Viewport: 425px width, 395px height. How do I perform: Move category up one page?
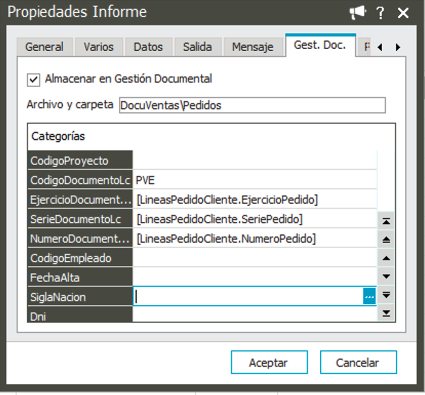tap(386, 239)
